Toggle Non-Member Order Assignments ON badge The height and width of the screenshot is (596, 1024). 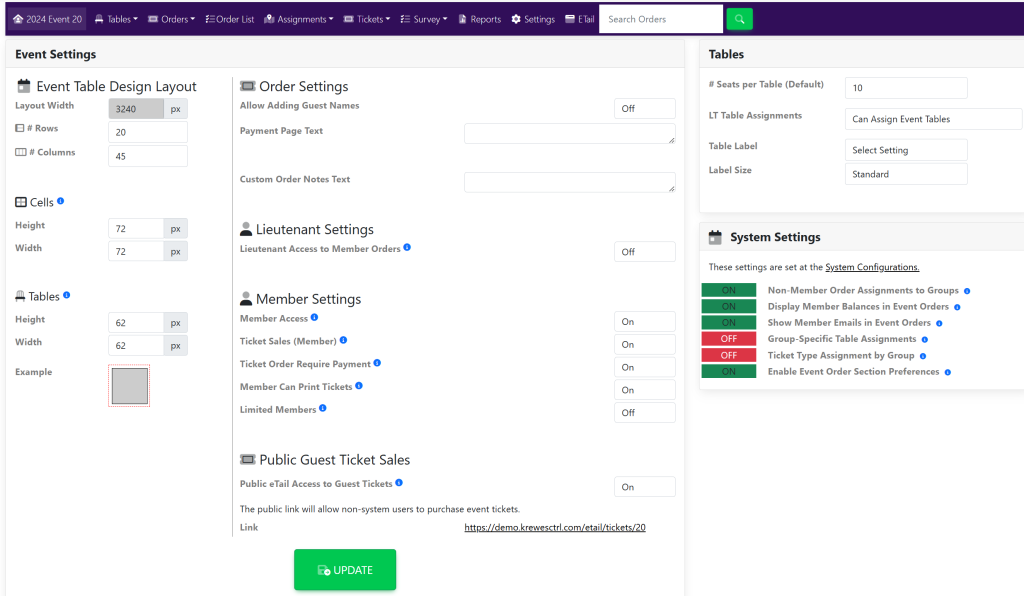pos(728,290)
